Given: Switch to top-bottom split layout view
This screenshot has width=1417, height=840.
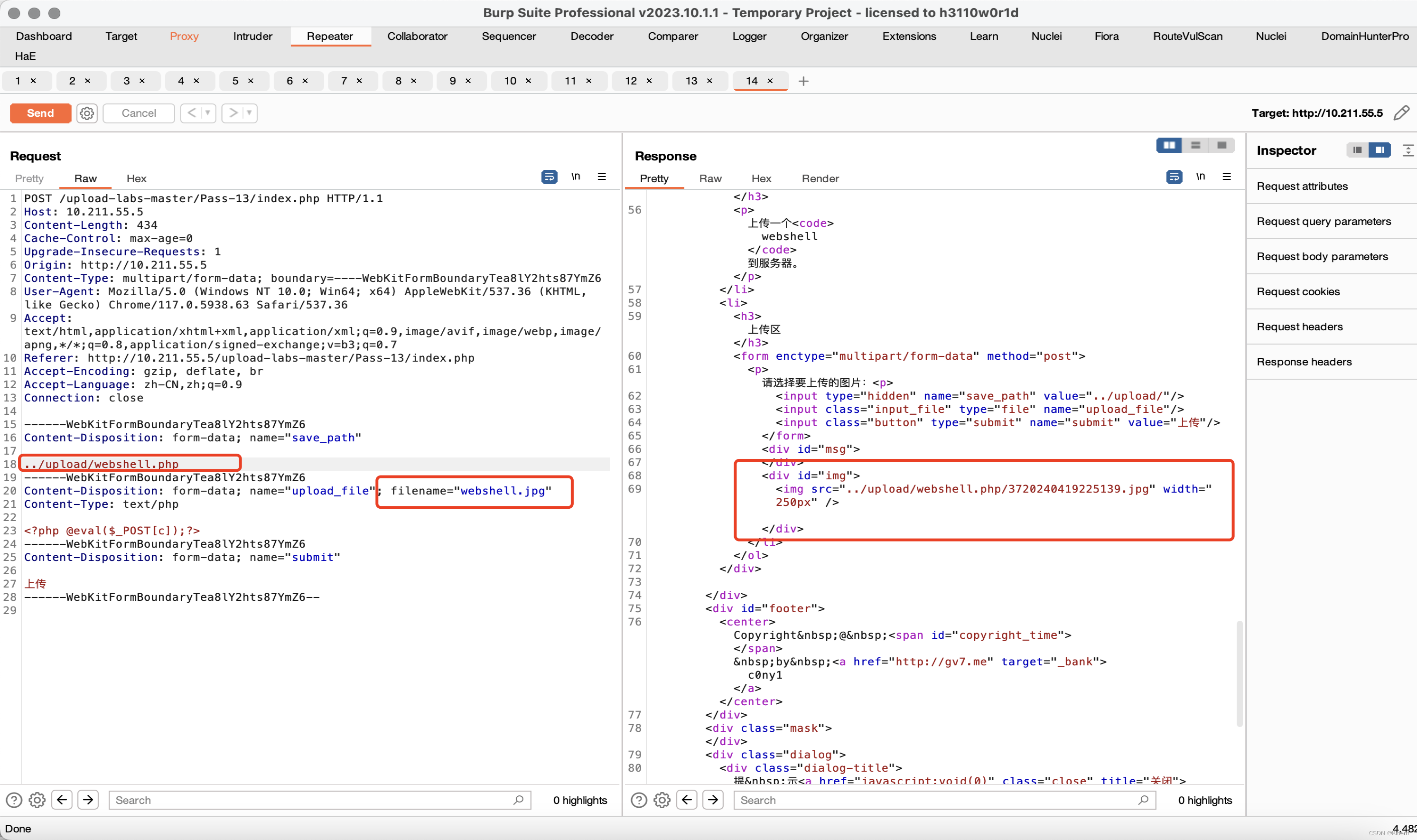Looking at the screenshot, I should click(1195, 146).
